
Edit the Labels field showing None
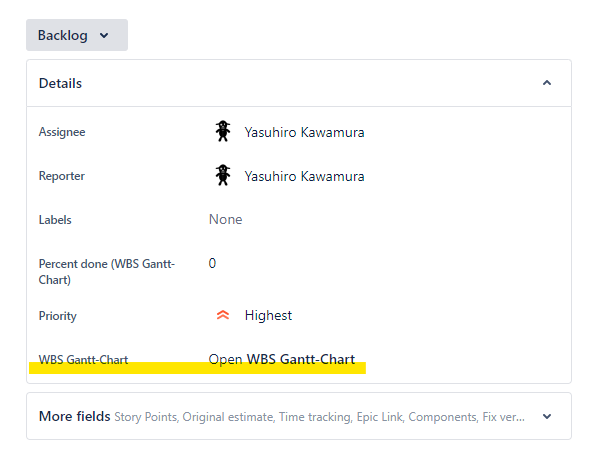(x=225, y=219)
